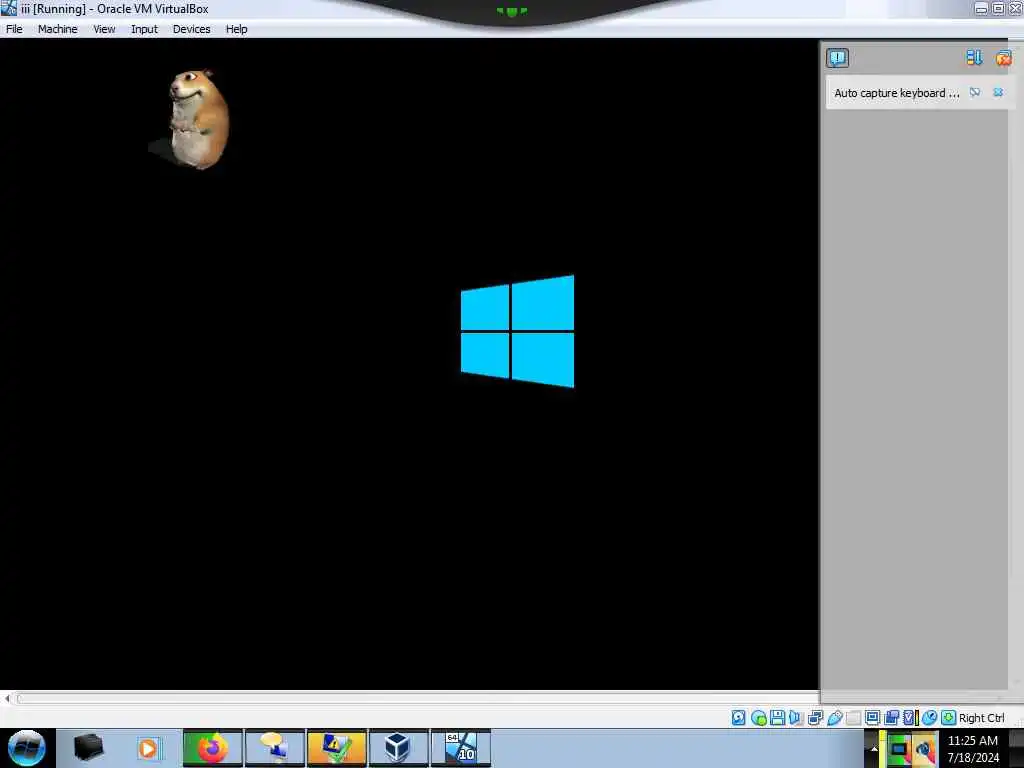
Task: Open the View menu
Action: pos(104,29)
